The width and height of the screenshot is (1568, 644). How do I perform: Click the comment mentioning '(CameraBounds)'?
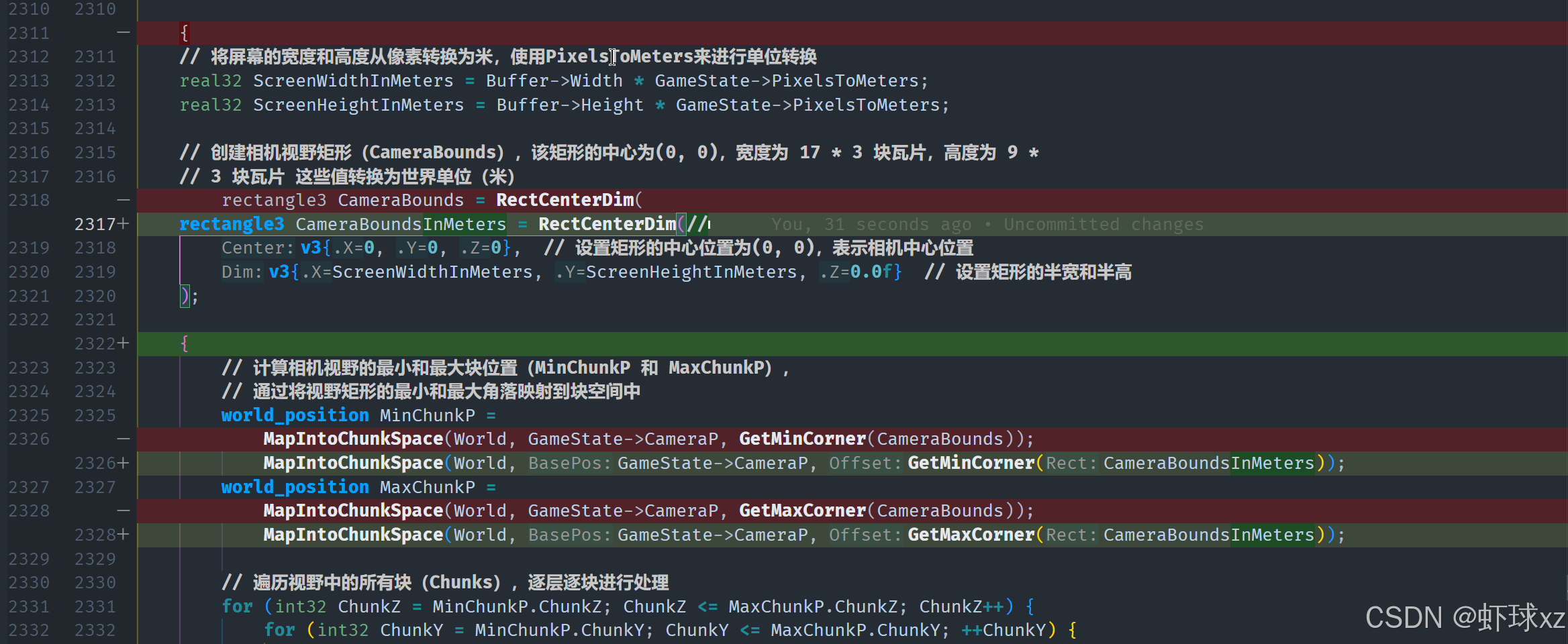click(x=609, y=152)
